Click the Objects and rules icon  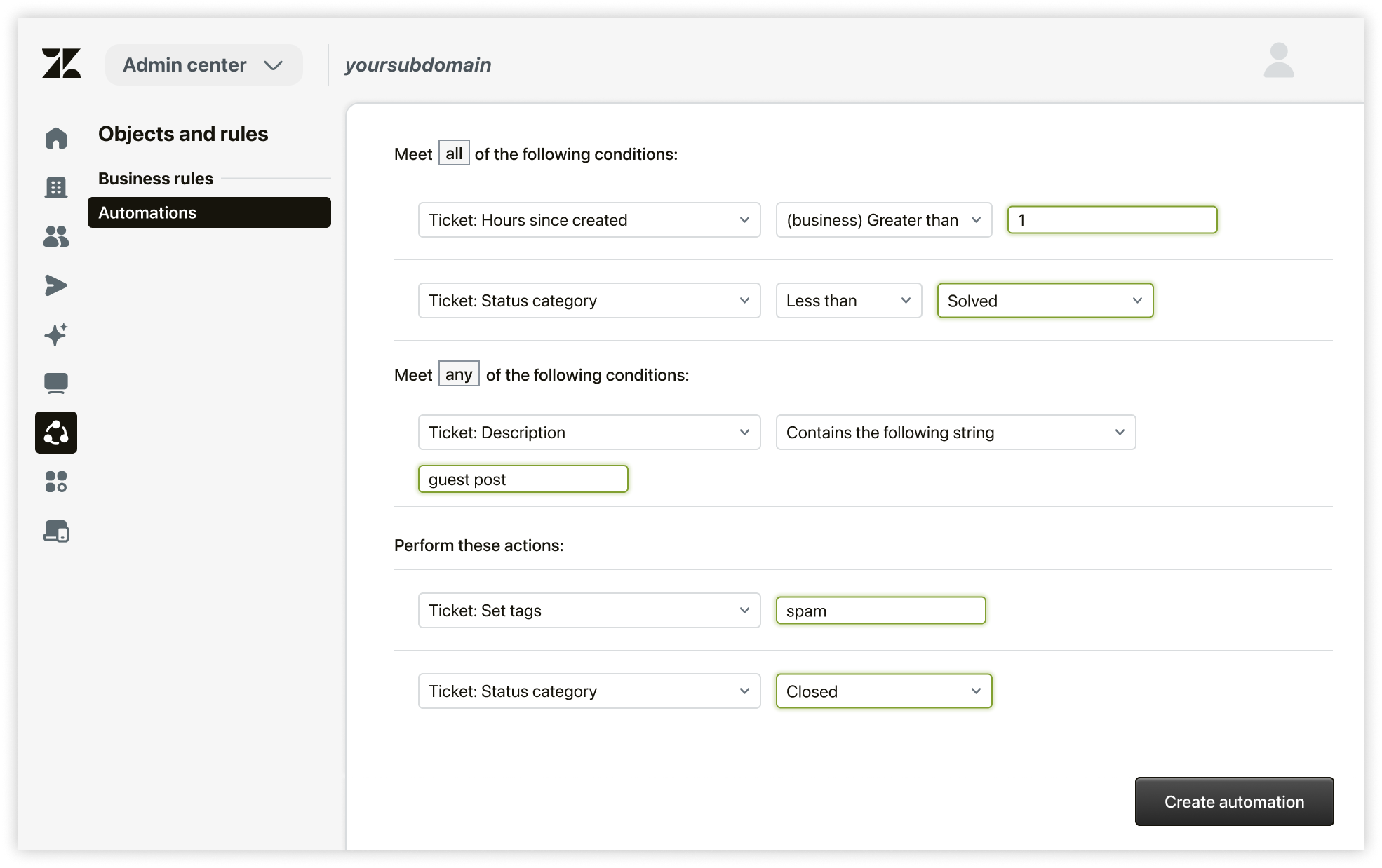pos(56,433)
